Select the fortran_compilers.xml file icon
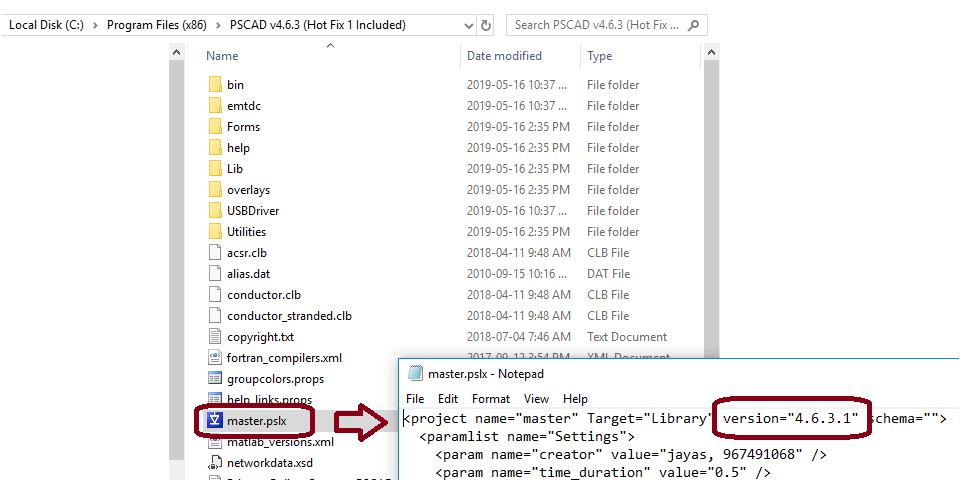The image size is (976, 484). pyautogui.click(x=215, y=358)
